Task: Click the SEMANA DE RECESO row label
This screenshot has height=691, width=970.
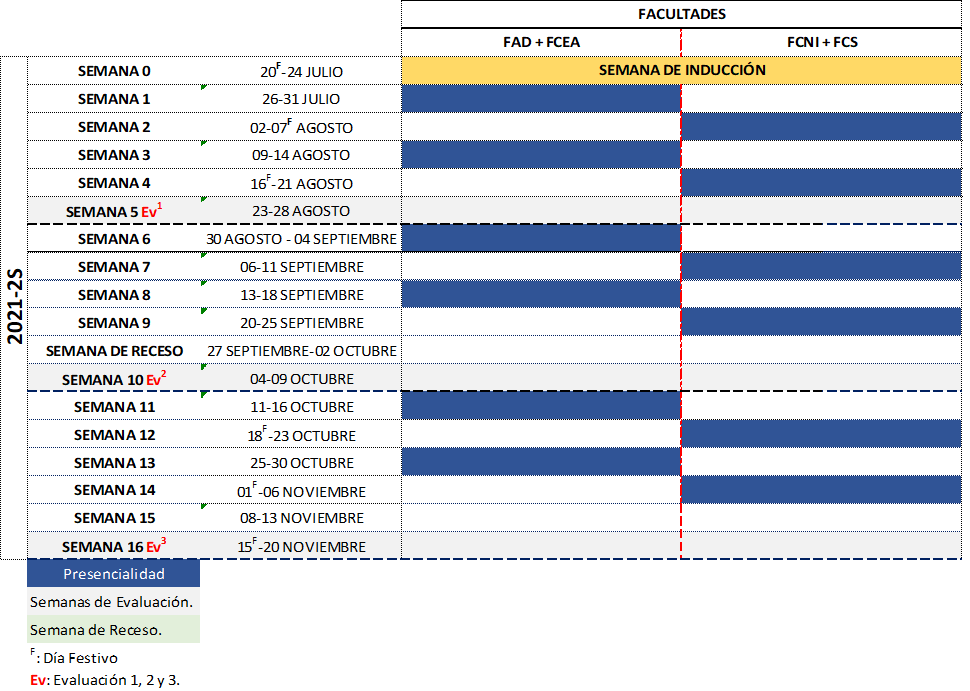Action: 114,351
